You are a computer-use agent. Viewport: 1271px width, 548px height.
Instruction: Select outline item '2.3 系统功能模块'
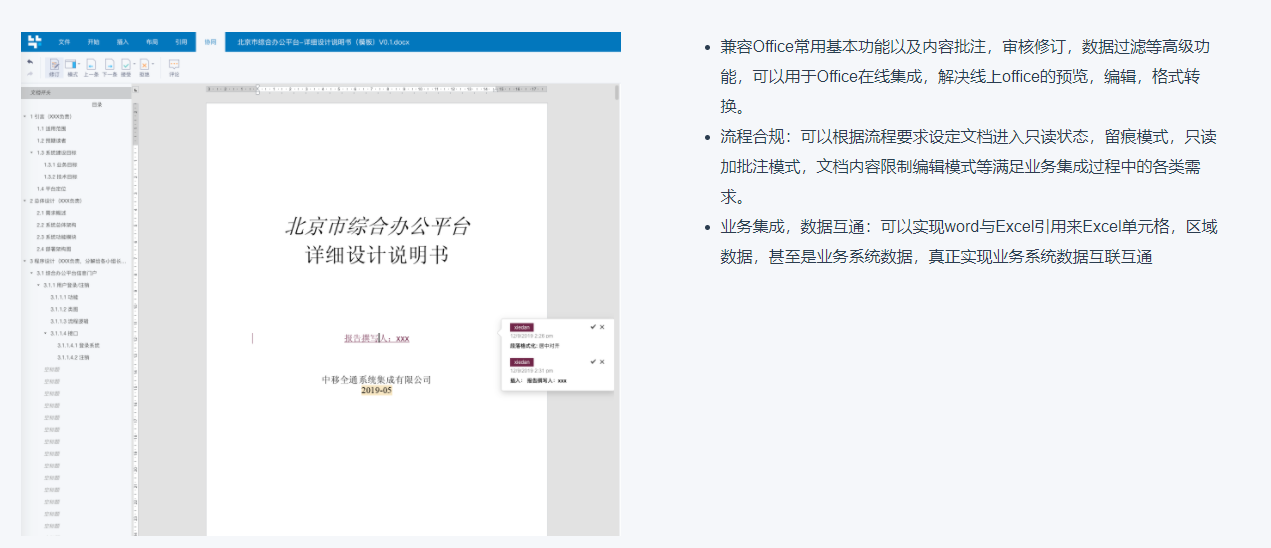56,236
